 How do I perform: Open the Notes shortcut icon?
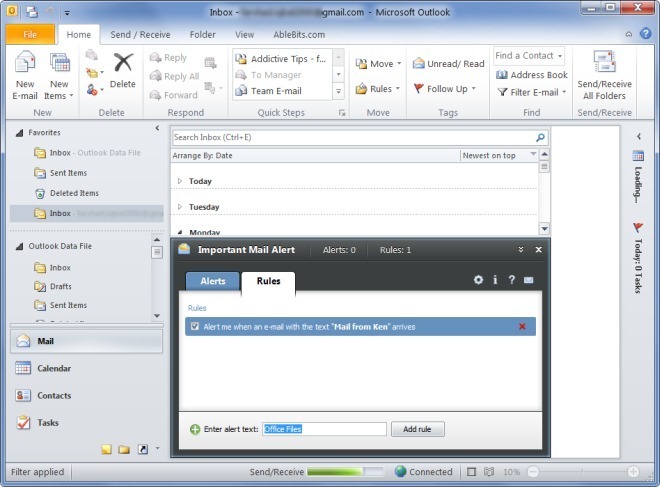tap(106, 450)
